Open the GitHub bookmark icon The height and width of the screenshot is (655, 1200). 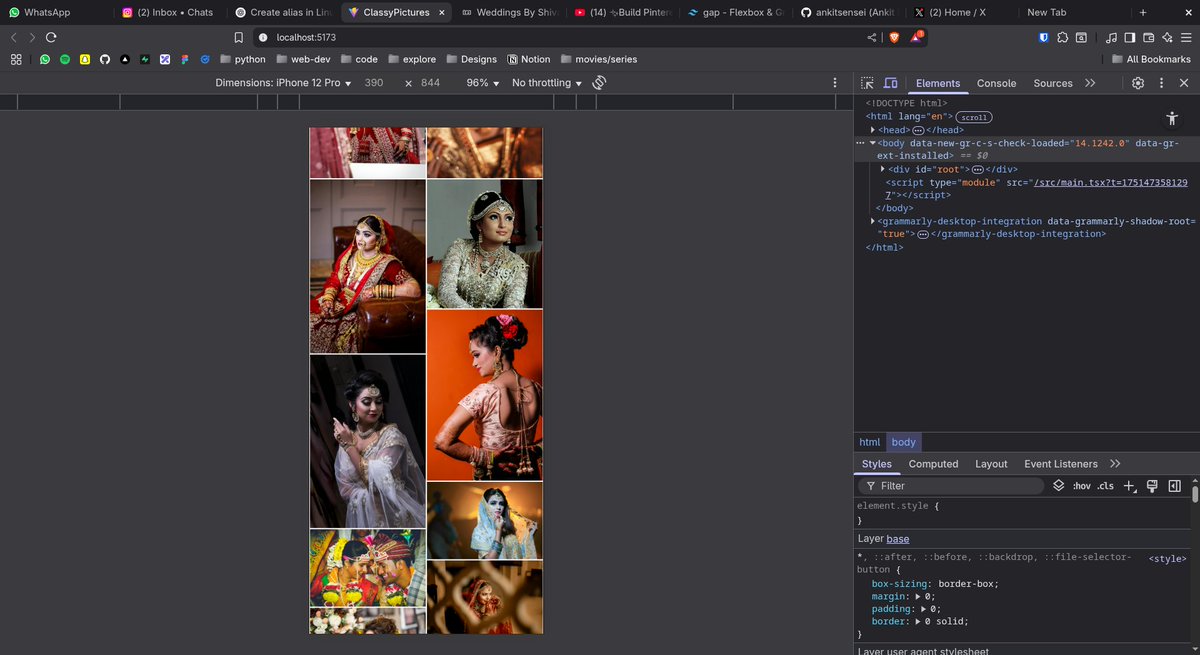point(105,59)
